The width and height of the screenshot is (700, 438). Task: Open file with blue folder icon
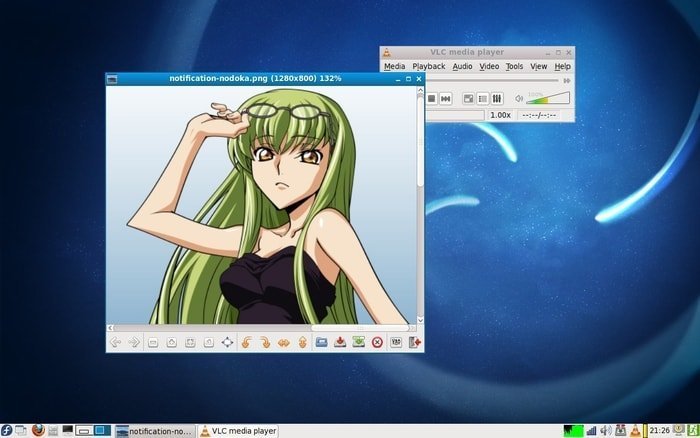pos(321,342)
